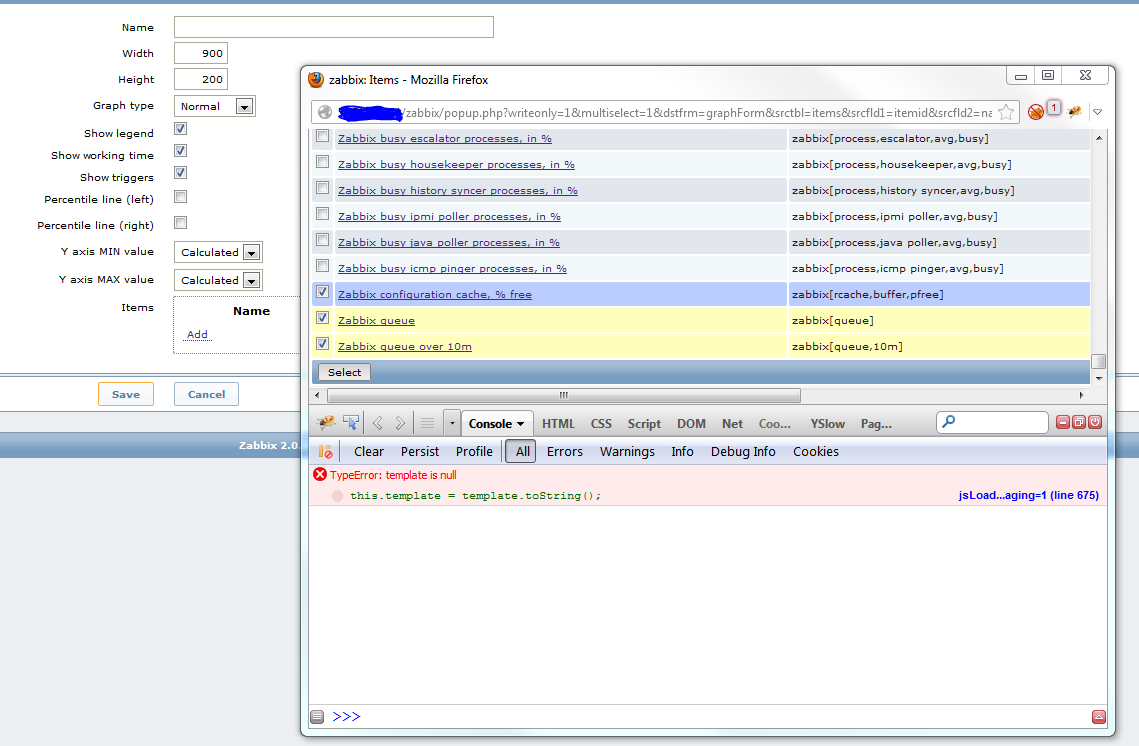1139x746 pixels.
Task: Click vertical scrollbar up arrow in items popup
Action: pos(1099,138)
